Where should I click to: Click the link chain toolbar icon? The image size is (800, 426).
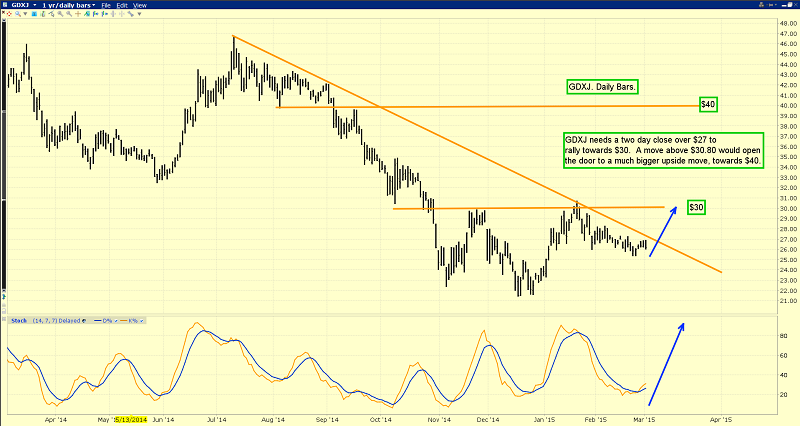131,14
